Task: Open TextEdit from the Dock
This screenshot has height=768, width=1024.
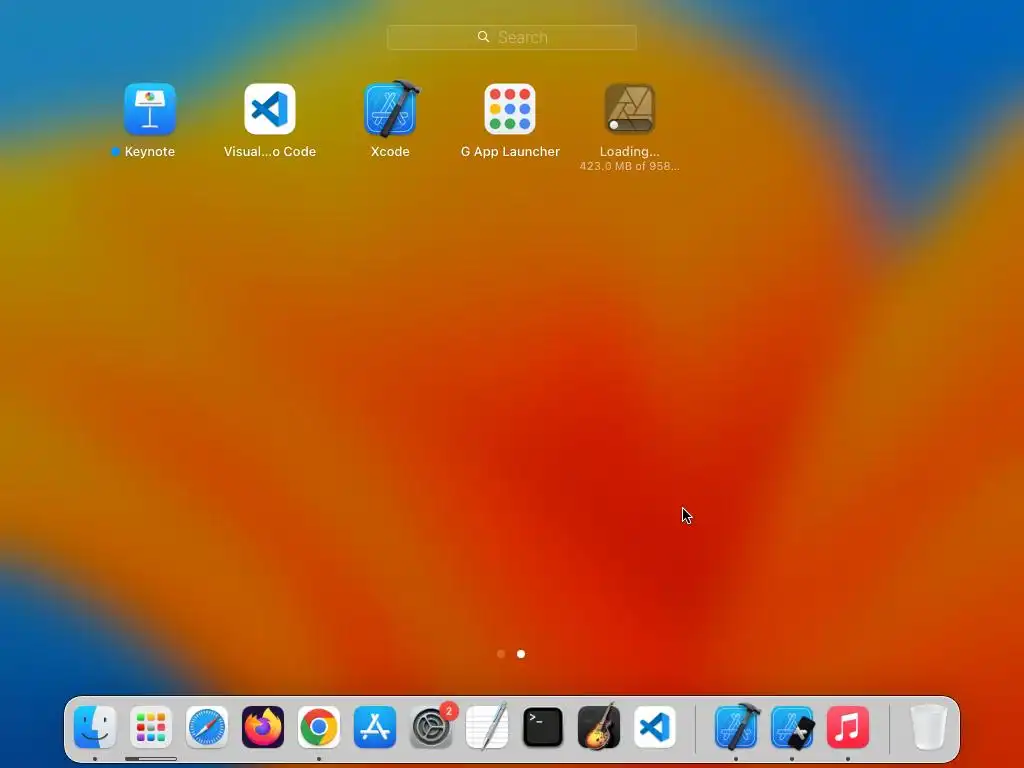Action: tap(487, 727)
